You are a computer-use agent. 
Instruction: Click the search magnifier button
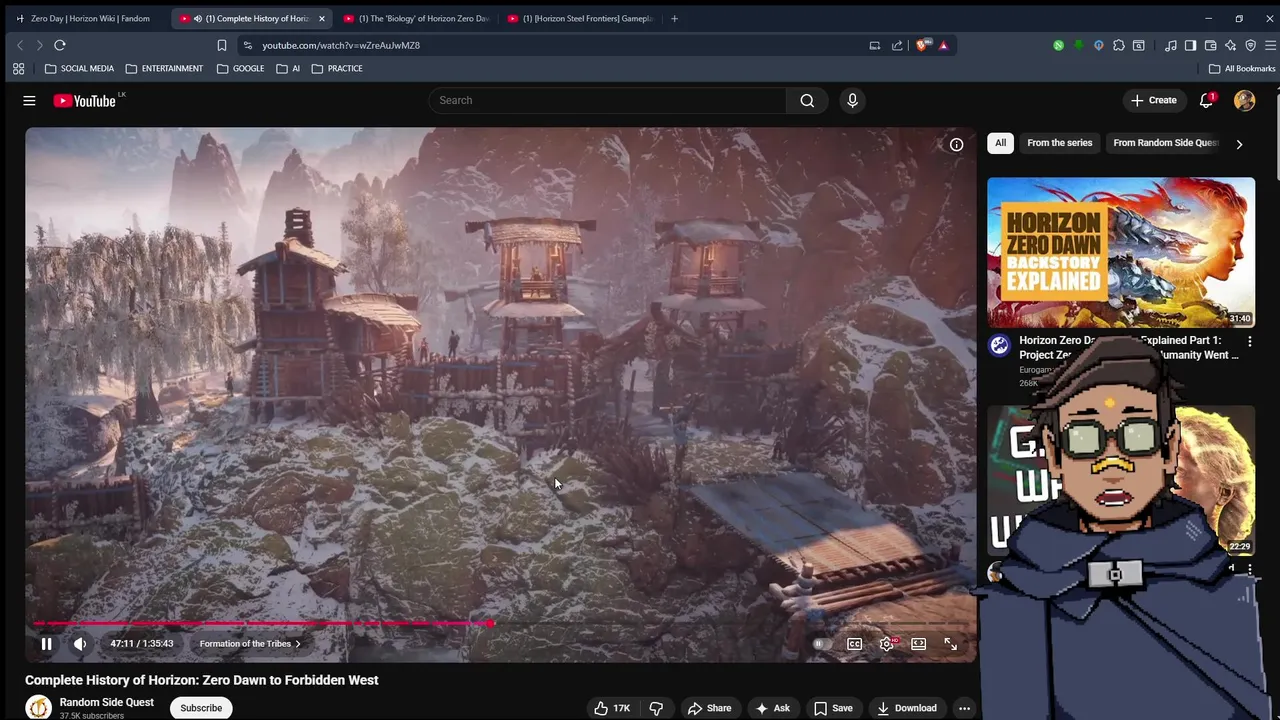pos(807,100)
